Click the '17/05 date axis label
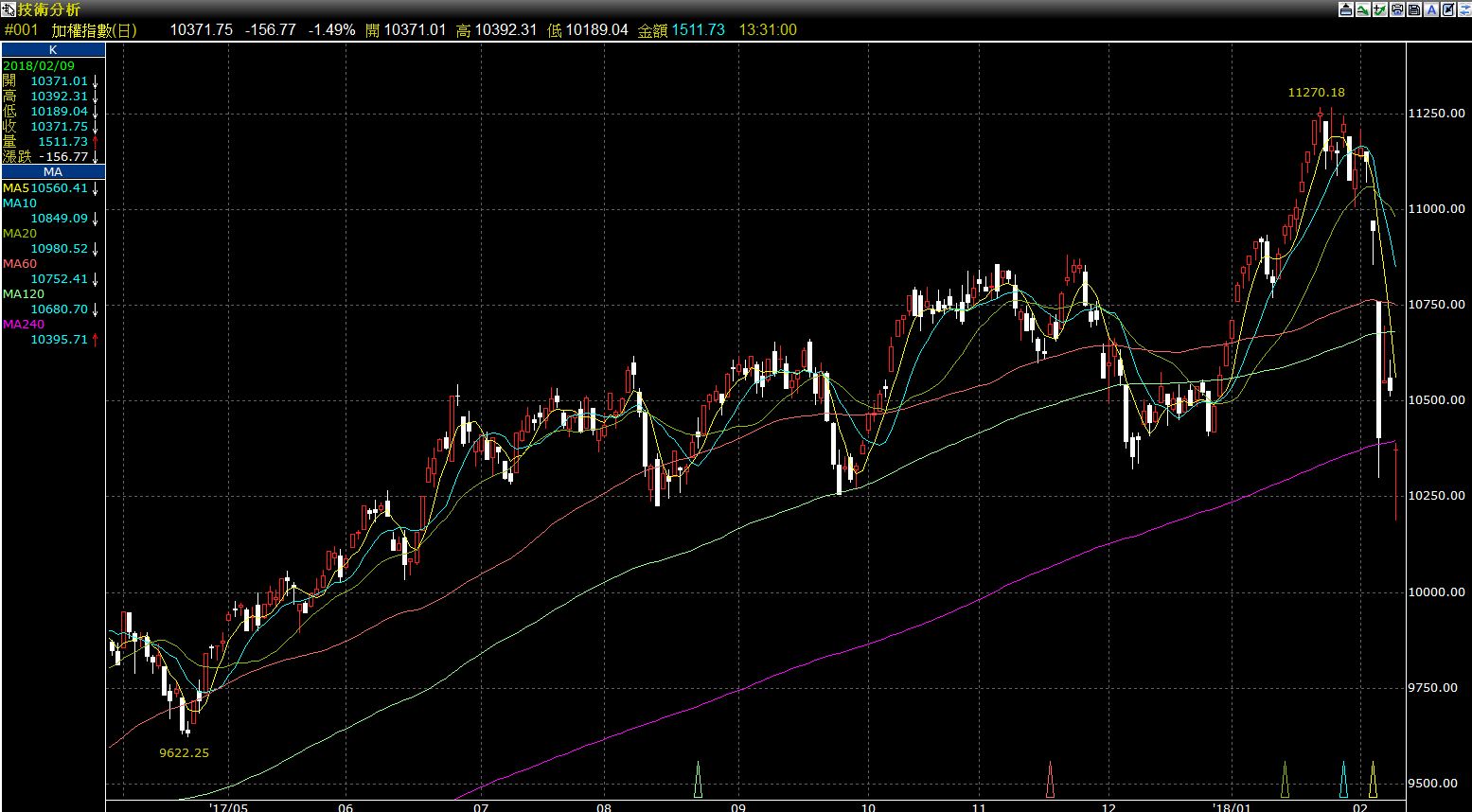 [229, 807]
